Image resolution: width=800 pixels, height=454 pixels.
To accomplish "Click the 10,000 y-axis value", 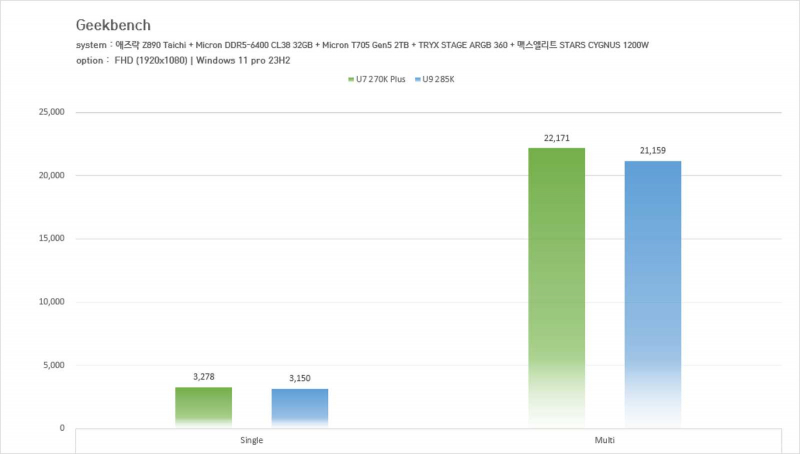I will pos(49,302).
